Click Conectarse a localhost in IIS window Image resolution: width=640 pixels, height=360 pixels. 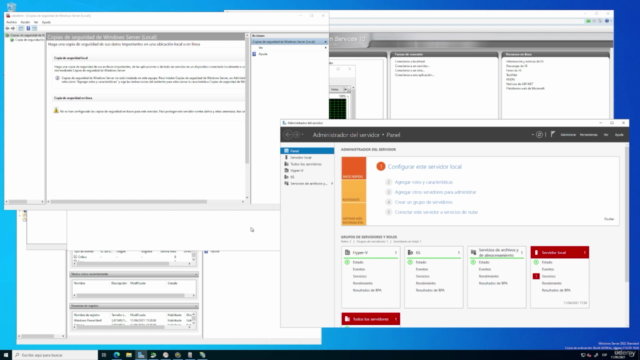pyautogui.click(x=409, y=61)
